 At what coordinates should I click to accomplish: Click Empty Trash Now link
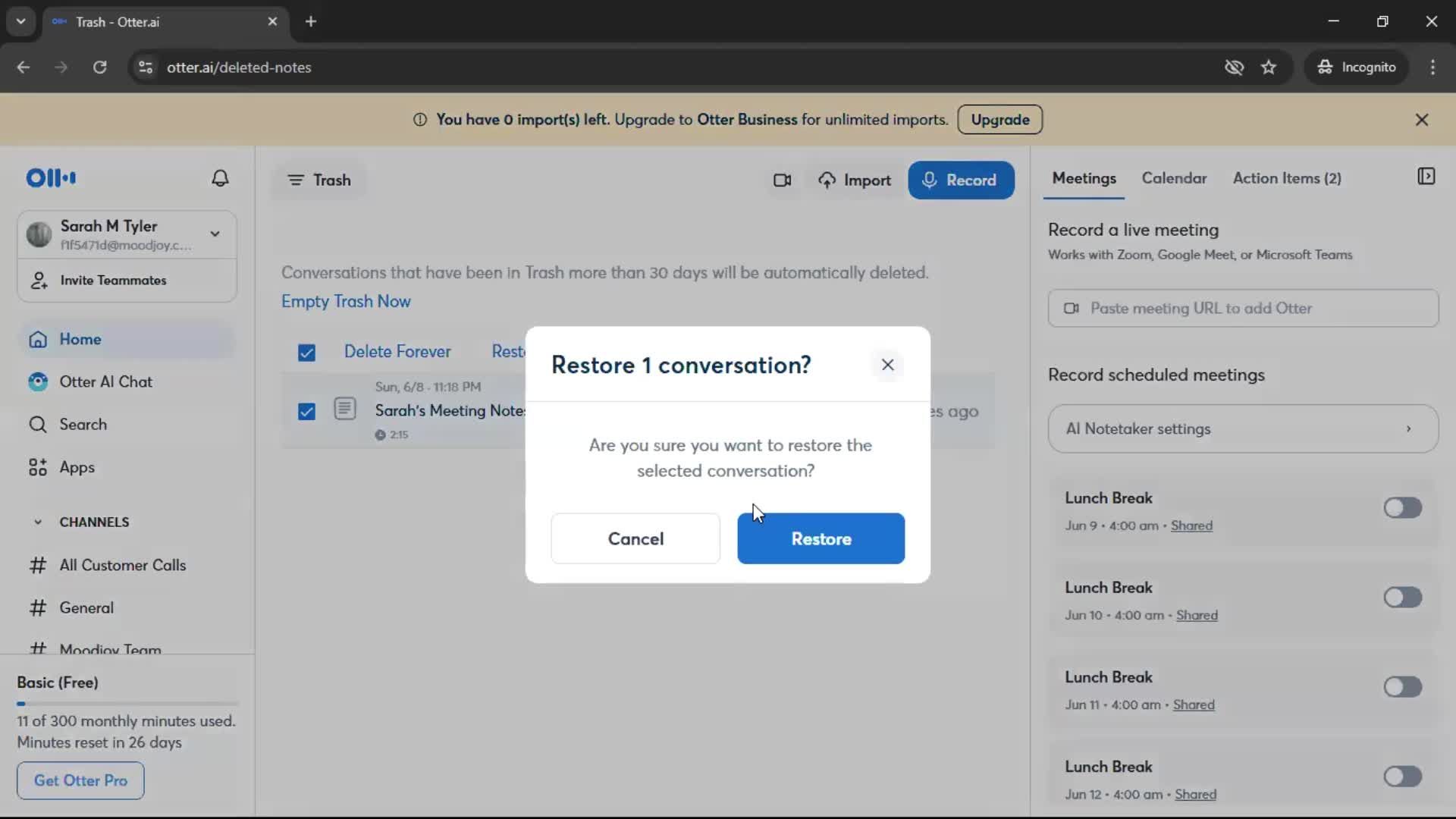(x=346, y=302)
